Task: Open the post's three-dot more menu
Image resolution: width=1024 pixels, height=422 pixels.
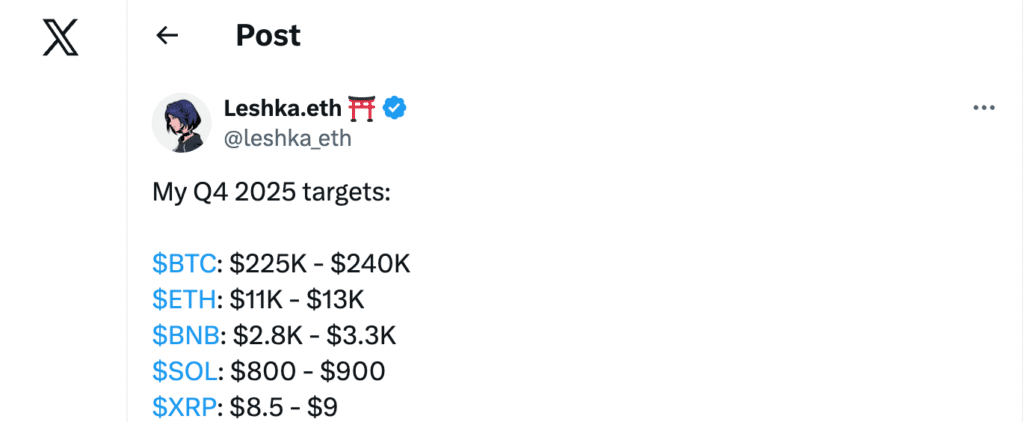Action: [984, 108]
